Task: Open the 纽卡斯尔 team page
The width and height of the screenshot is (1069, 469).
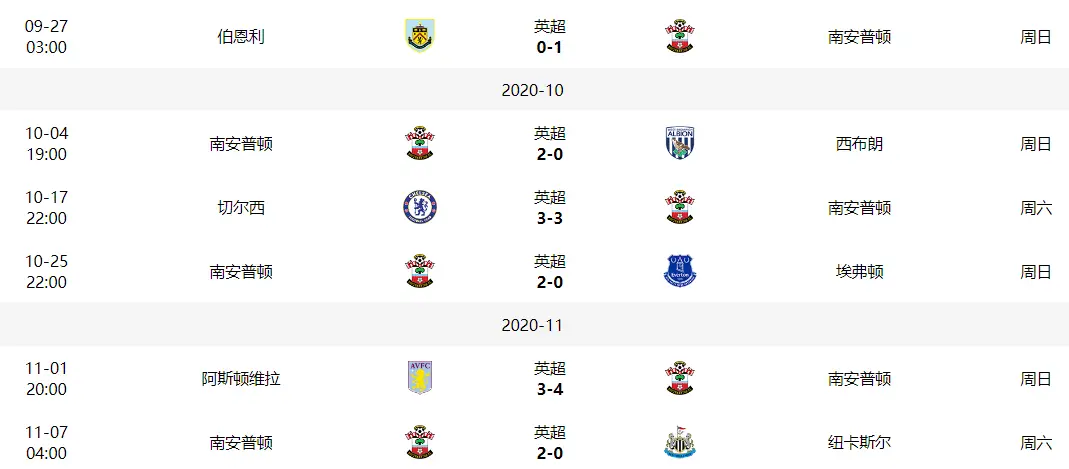Action: tap(859, 443)
